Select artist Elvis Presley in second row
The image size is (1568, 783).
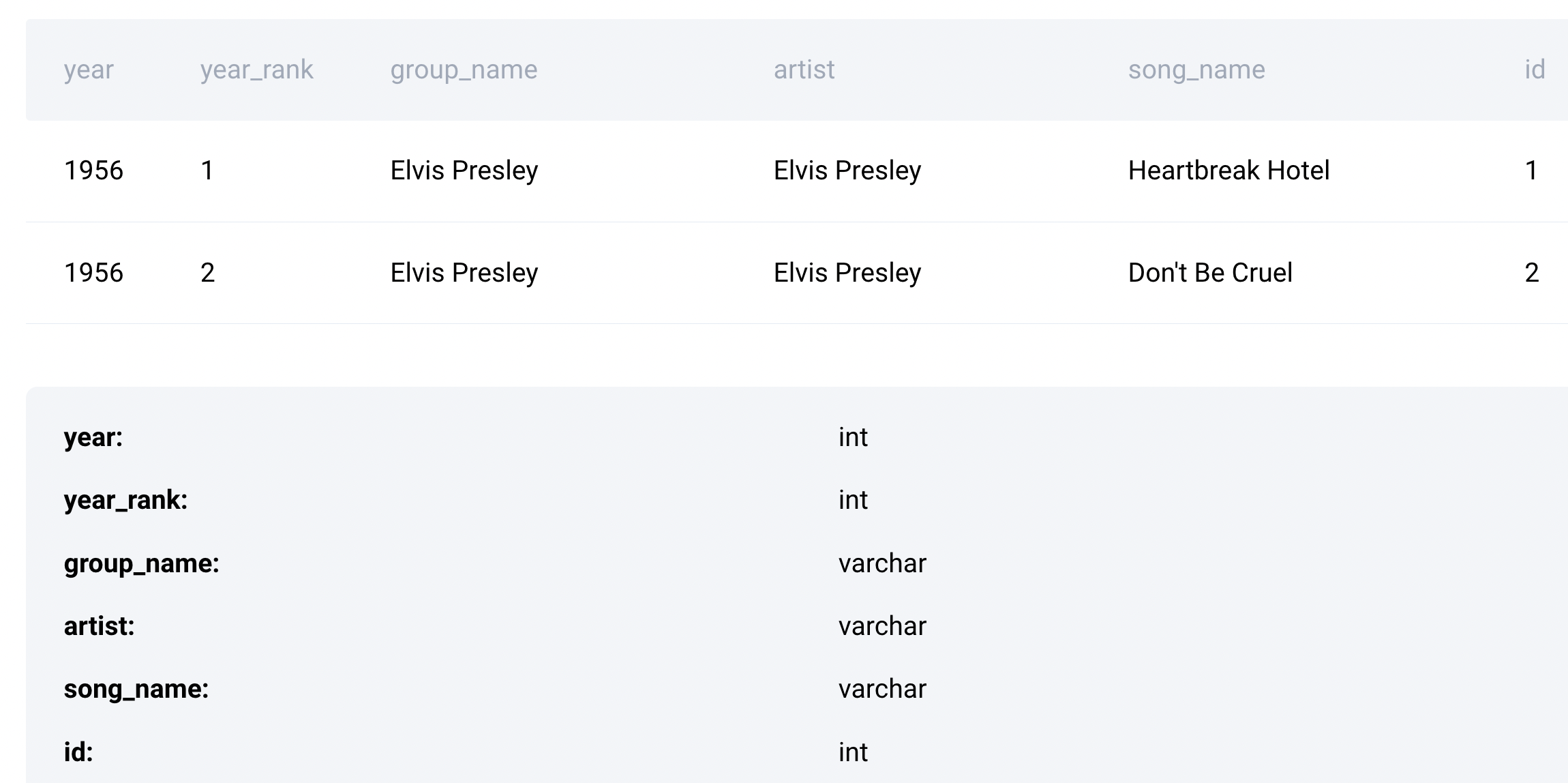(x=847, y=273)
